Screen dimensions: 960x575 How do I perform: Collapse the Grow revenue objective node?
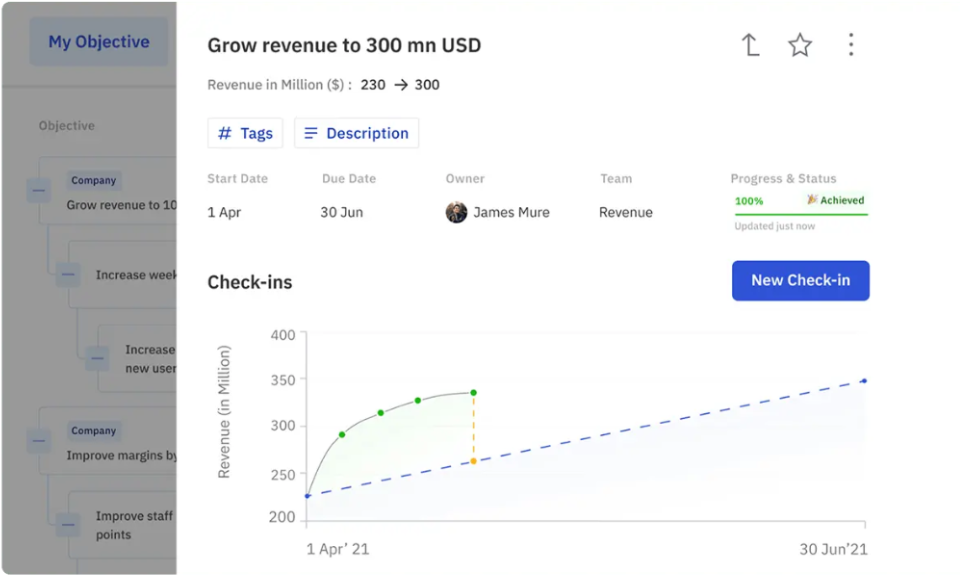point(39,190)
